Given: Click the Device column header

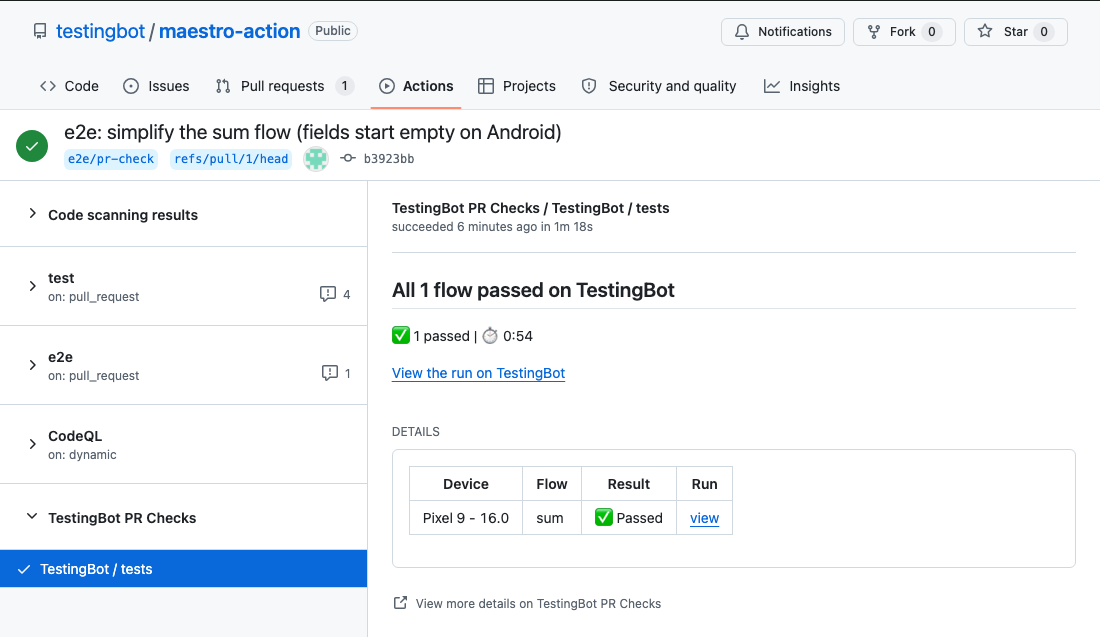Looking at the screenshot, I should [x=466, y=484].
